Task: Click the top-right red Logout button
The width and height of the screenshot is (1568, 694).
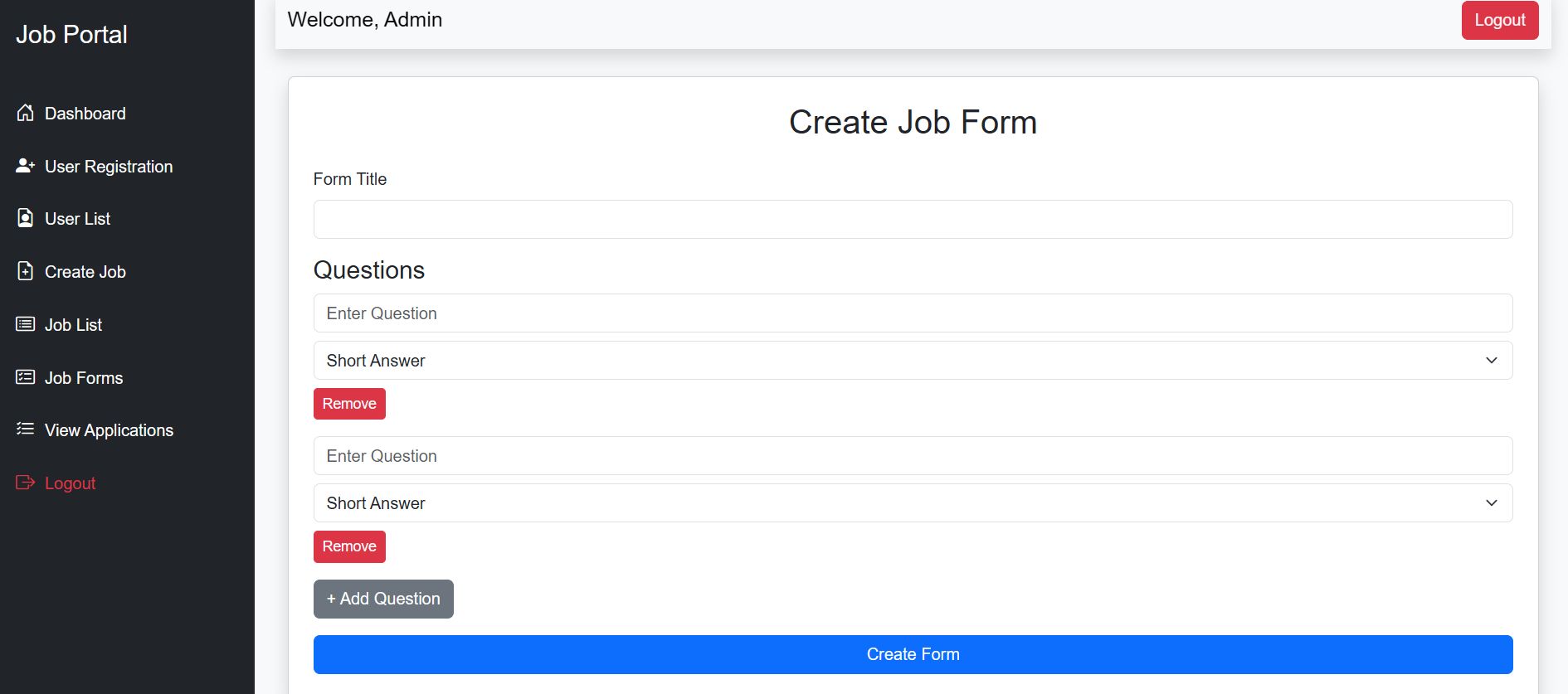Action: coord(1499,20)
